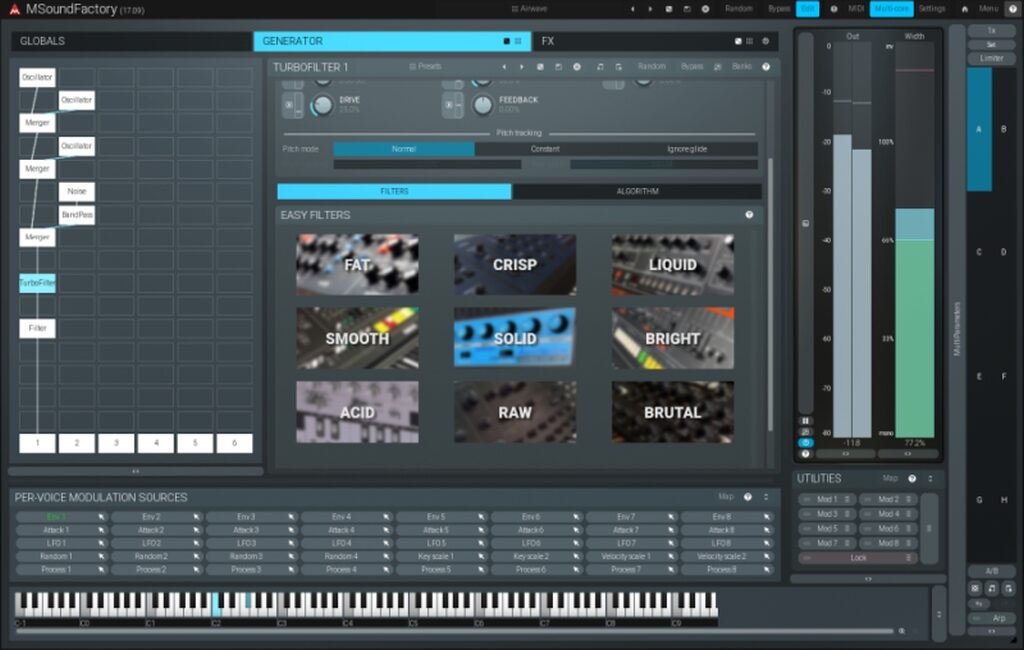Click the MIDI button
Image resolution: width=1024 pixels, height=650 pixels.
856,9
